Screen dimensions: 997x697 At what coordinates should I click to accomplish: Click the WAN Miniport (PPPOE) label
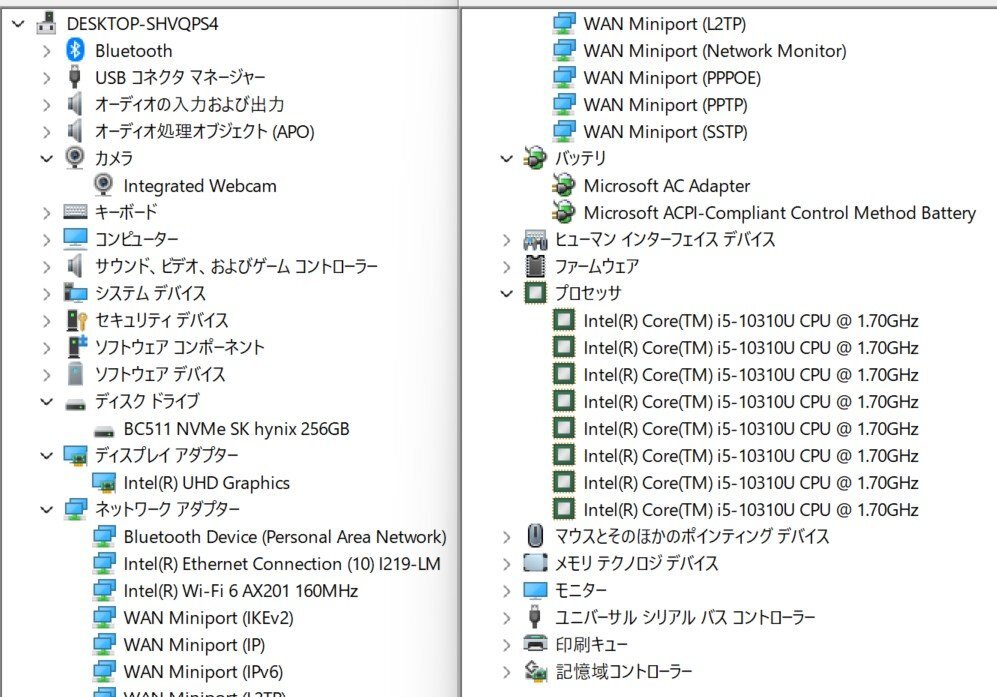[x=672, y=78]
